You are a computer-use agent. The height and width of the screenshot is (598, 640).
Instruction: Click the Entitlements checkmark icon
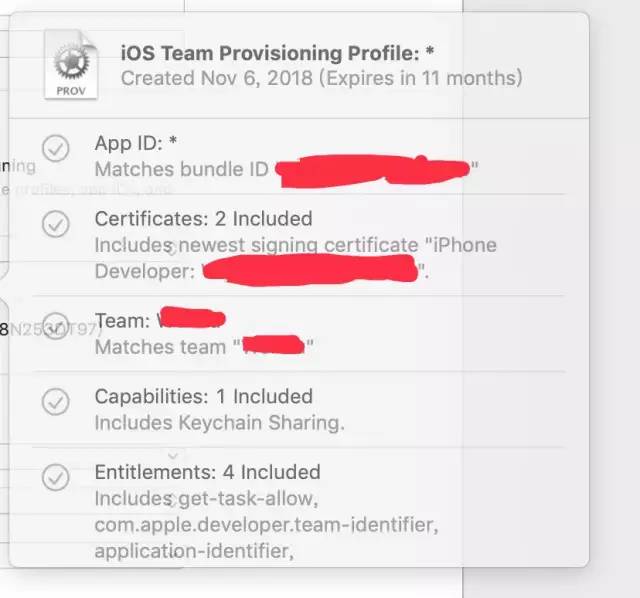point(56,477)
